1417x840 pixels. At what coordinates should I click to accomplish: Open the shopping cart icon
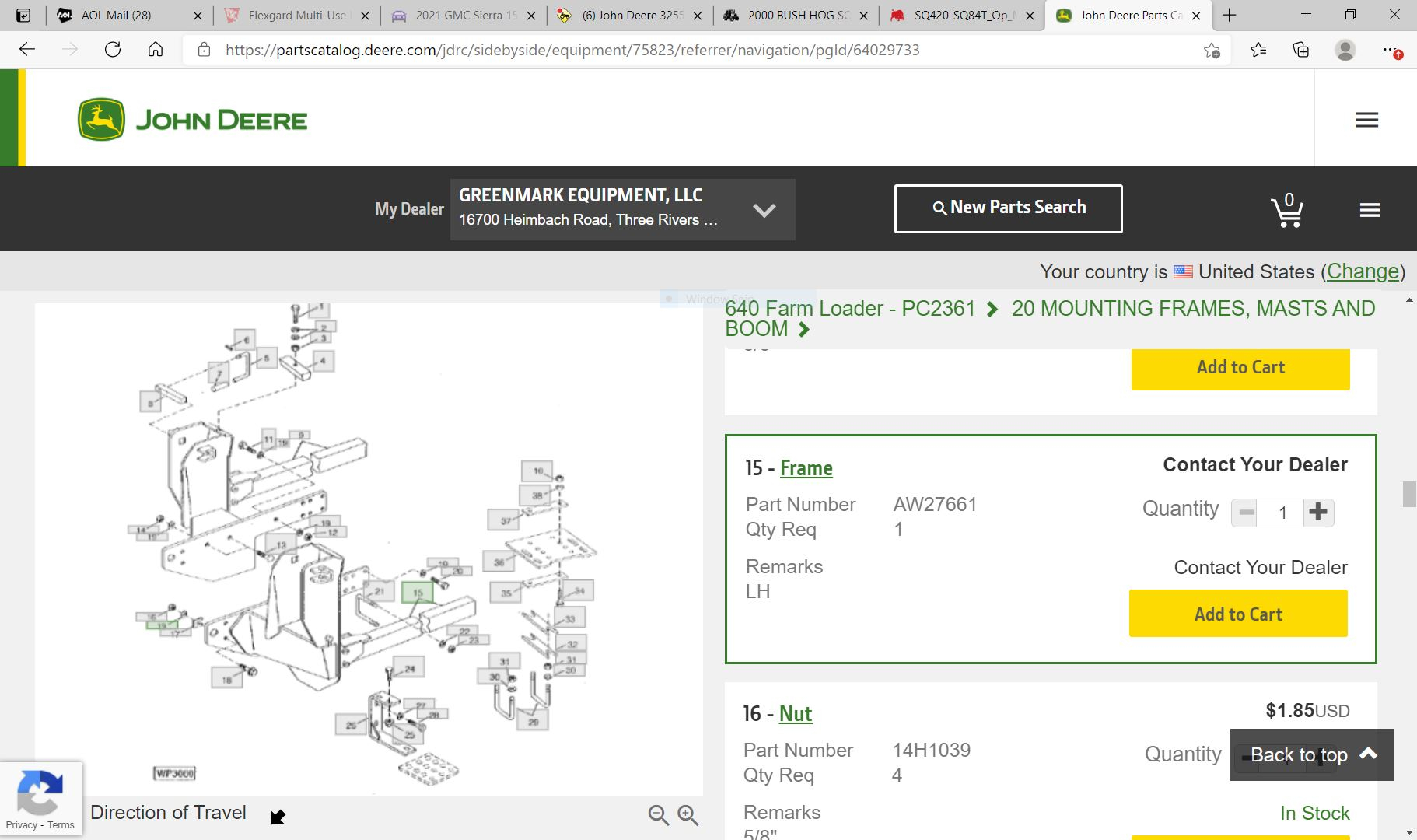pyautogui.click(x=1287, y=210)
